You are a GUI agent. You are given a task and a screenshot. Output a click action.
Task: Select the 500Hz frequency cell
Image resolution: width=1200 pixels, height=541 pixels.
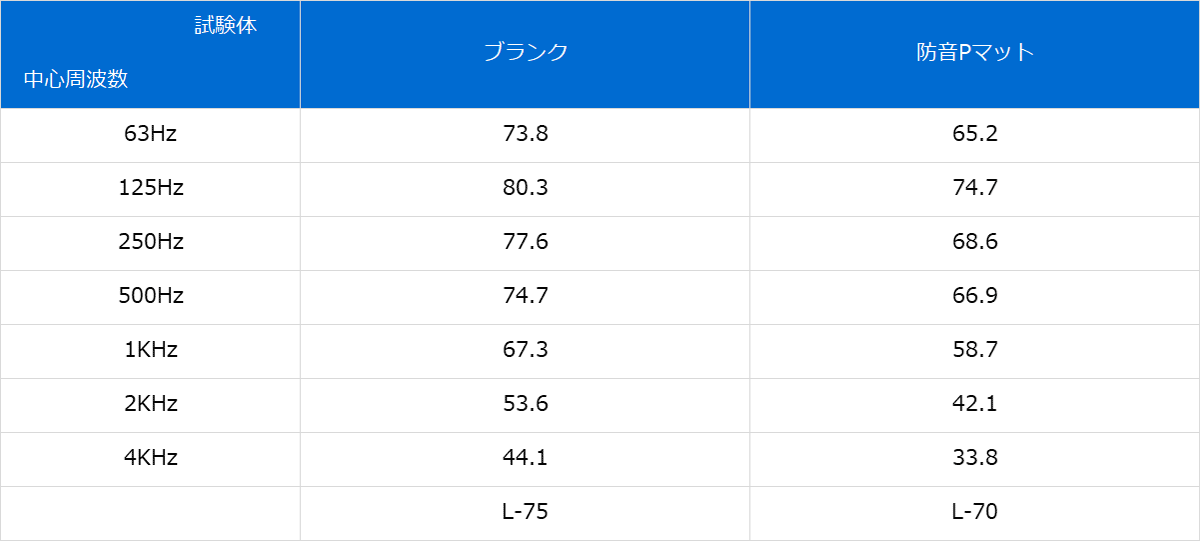(150, 296)
